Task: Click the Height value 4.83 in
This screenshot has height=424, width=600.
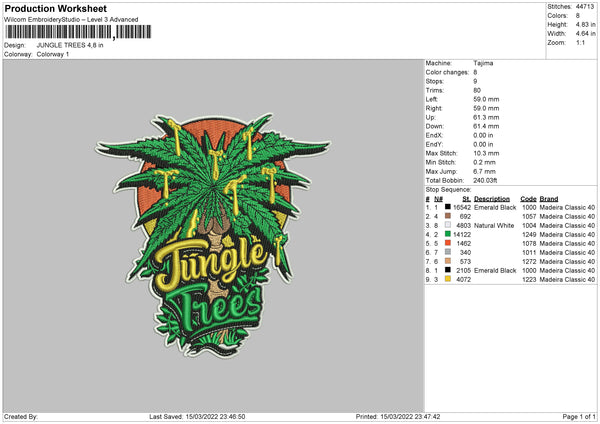Action: point(585,24)
